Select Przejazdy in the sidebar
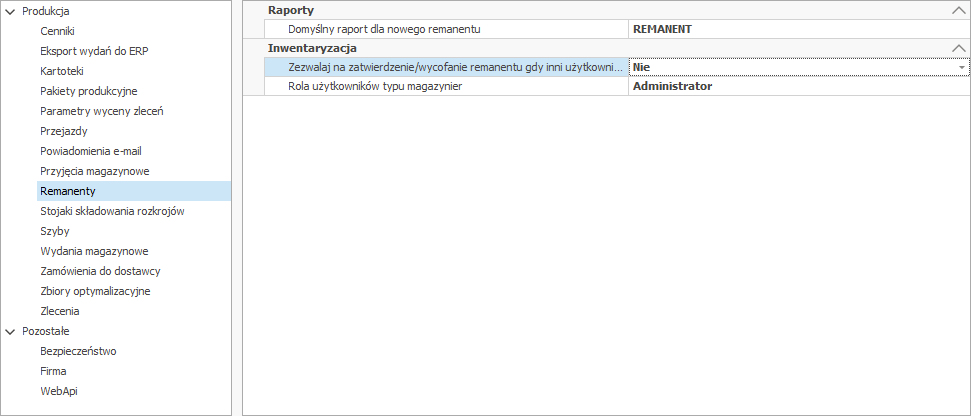Screen dimensions: 971x416 [x=62, y=130]
